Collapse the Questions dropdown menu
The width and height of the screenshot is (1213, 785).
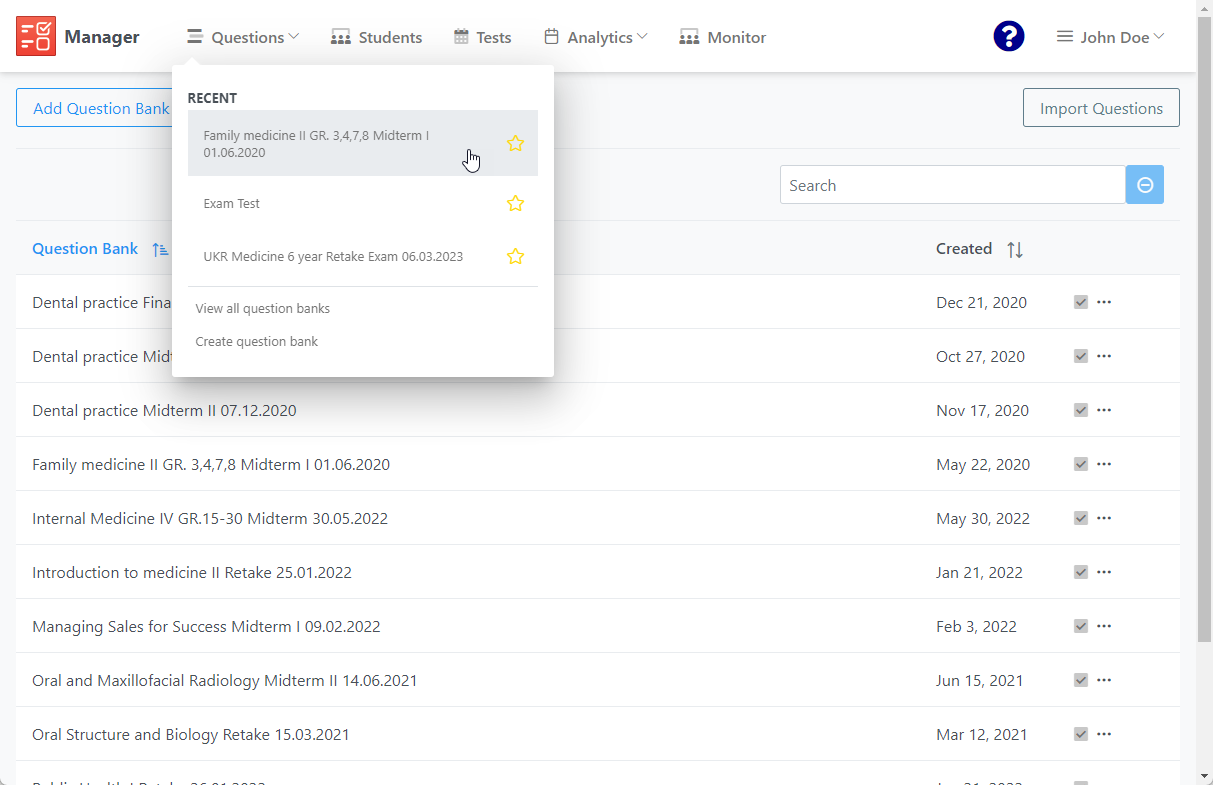[x=243, y=38]
